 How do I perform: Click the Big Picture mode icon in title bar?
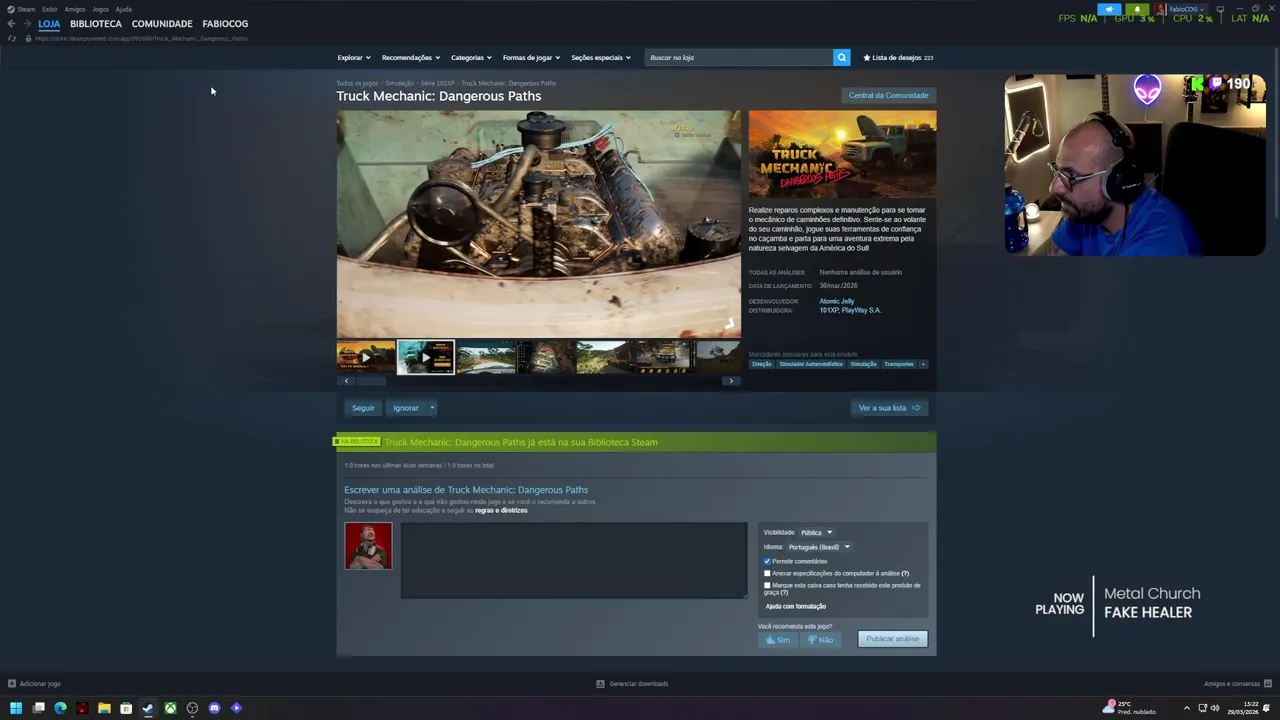pos(1220,9)
